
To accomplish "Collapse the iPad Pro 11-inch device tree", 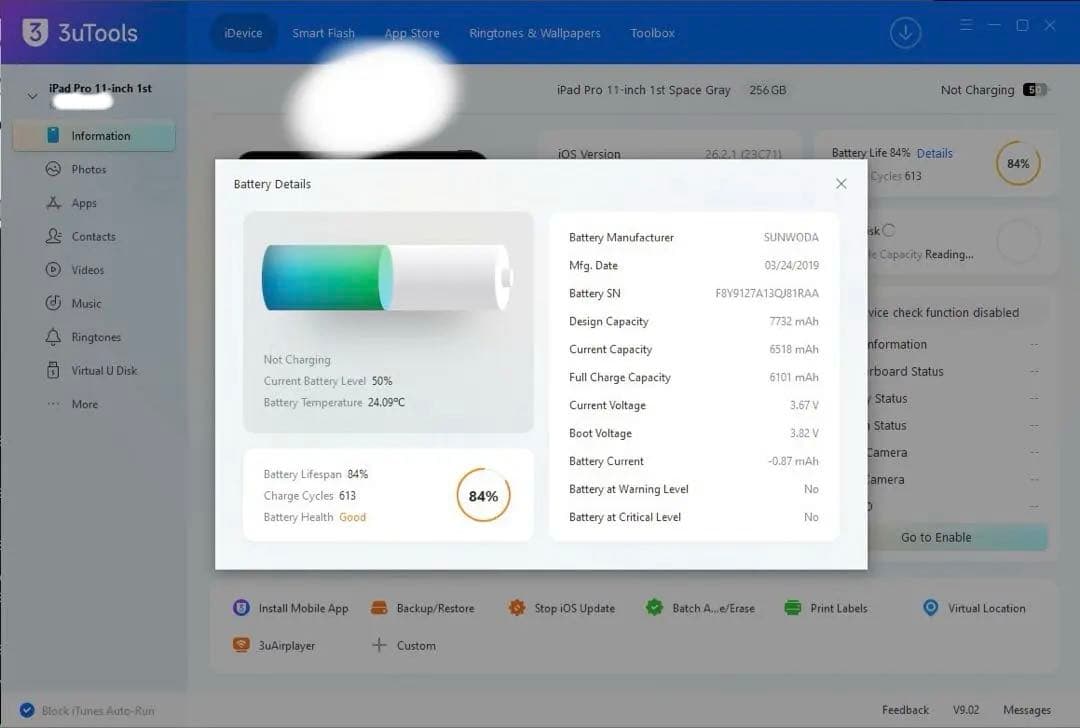I will (32, 96).
